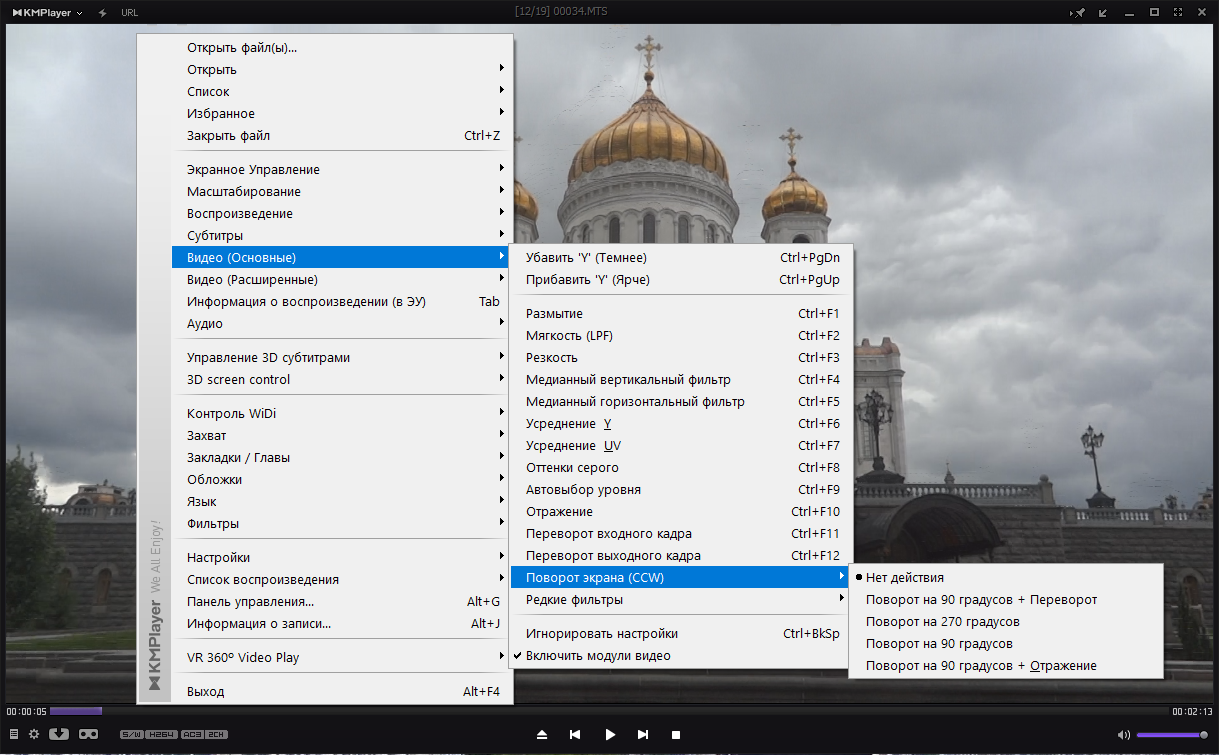Expand the 'Редкие фильтры' submenu
The height and width of the screenshot is (755, 1219).
[679, 600]
